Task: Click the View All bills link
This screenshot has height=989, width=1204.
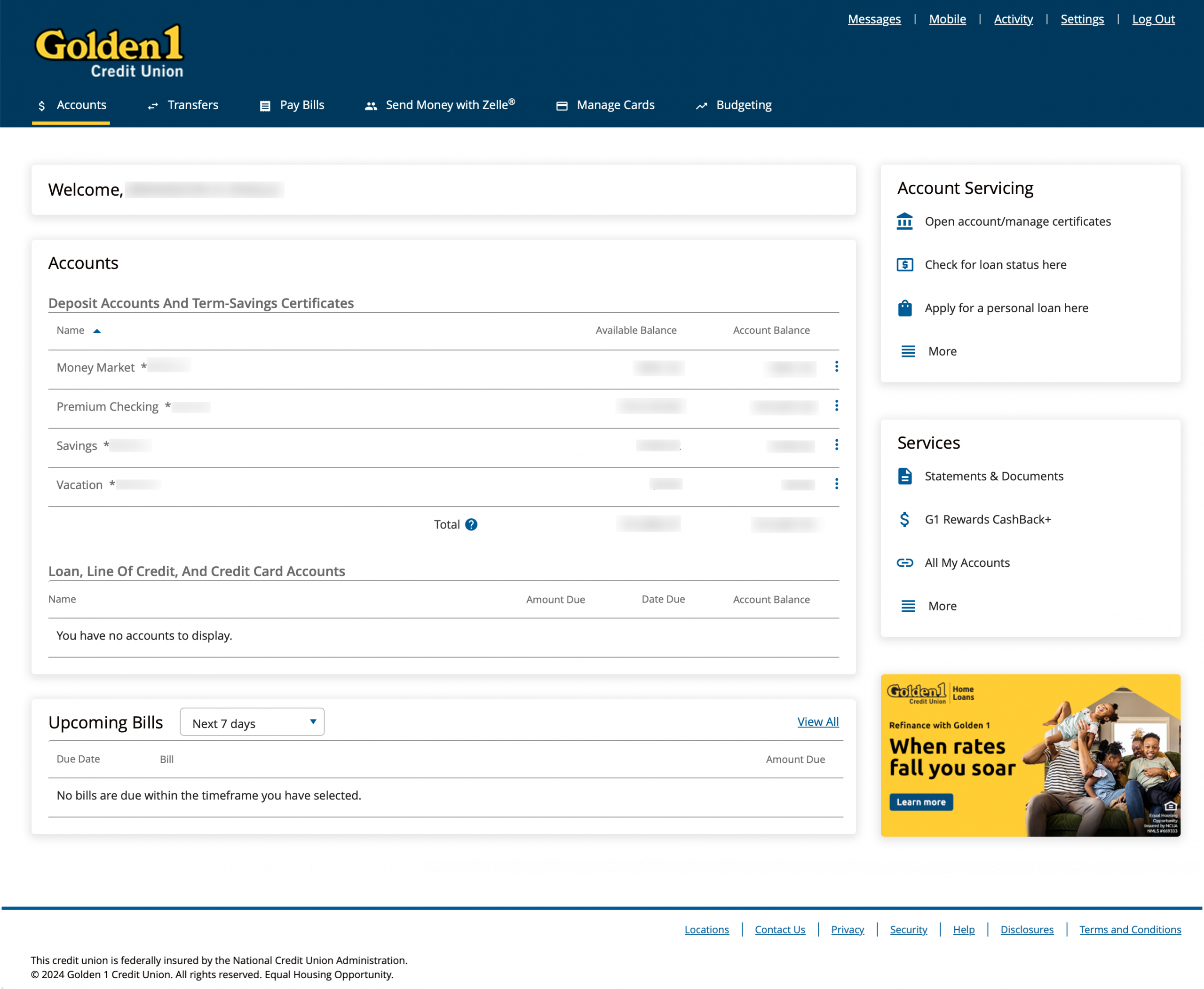Action: click(x=818, y=722)
